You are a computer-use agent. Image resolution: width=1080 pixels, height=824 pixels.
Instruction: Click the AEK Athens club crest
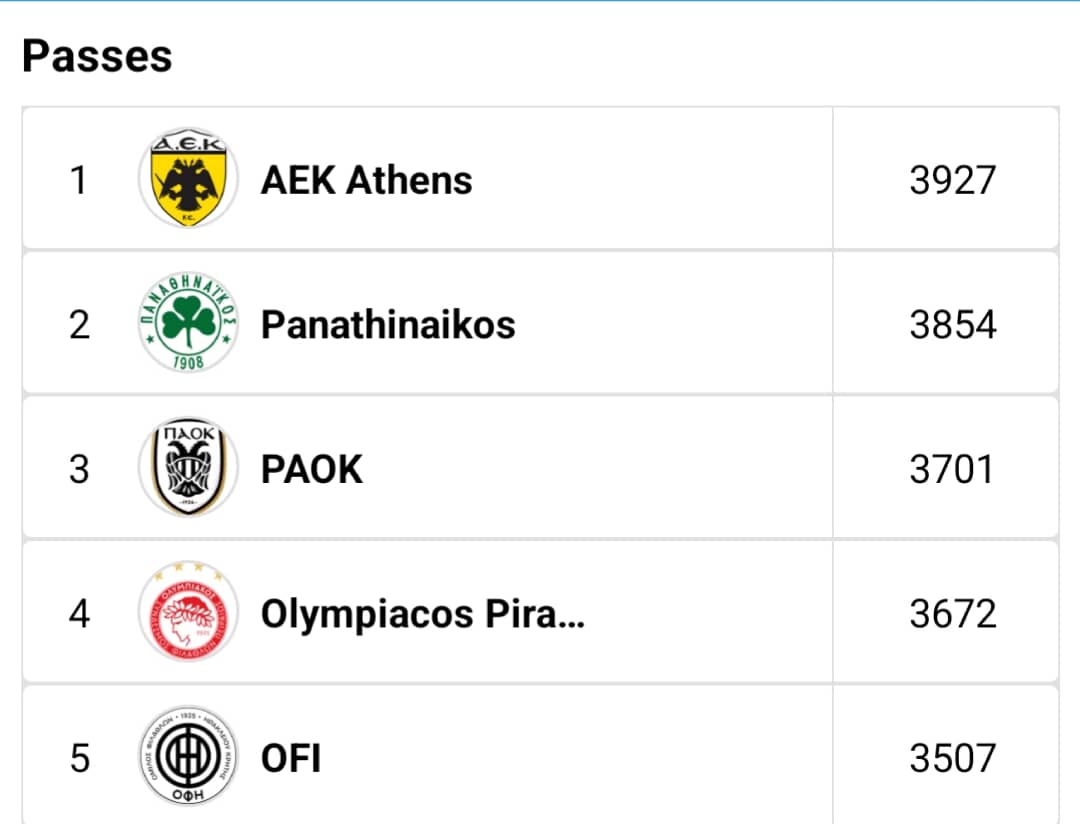188,178
